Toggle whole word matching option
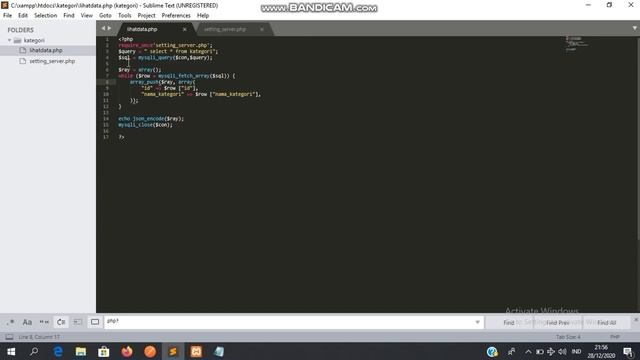 coord(44,322)
